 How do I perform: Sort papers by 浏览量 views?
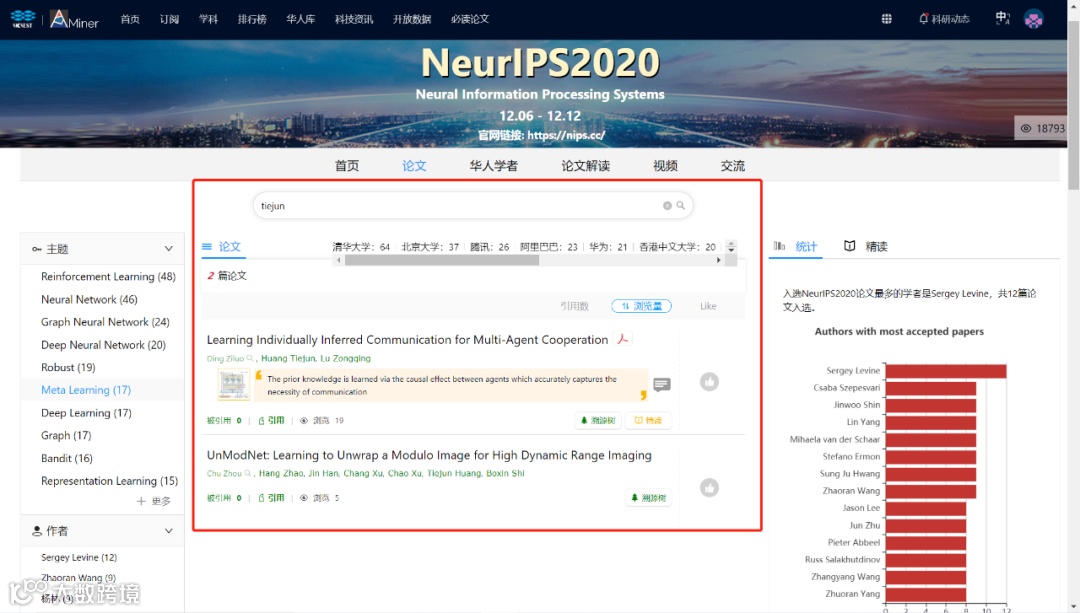pyautogui.click(x=641, y=306)
